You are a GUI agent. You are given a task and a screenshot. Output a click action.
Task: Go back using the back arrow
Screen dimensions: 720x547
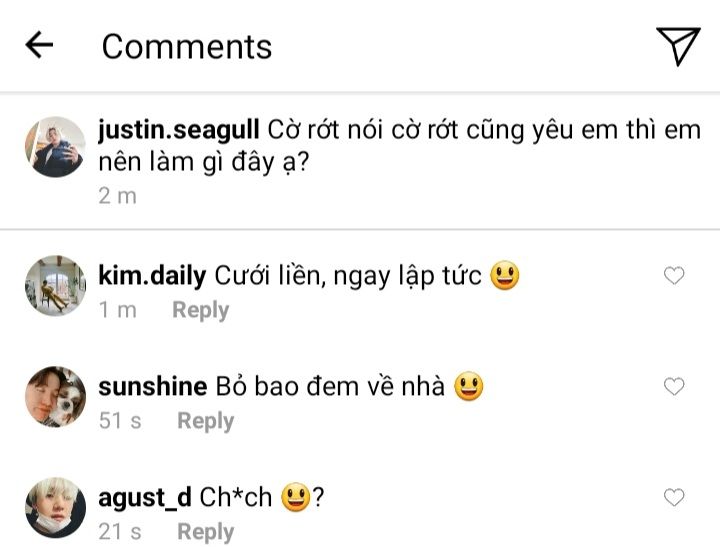point(39,45)
